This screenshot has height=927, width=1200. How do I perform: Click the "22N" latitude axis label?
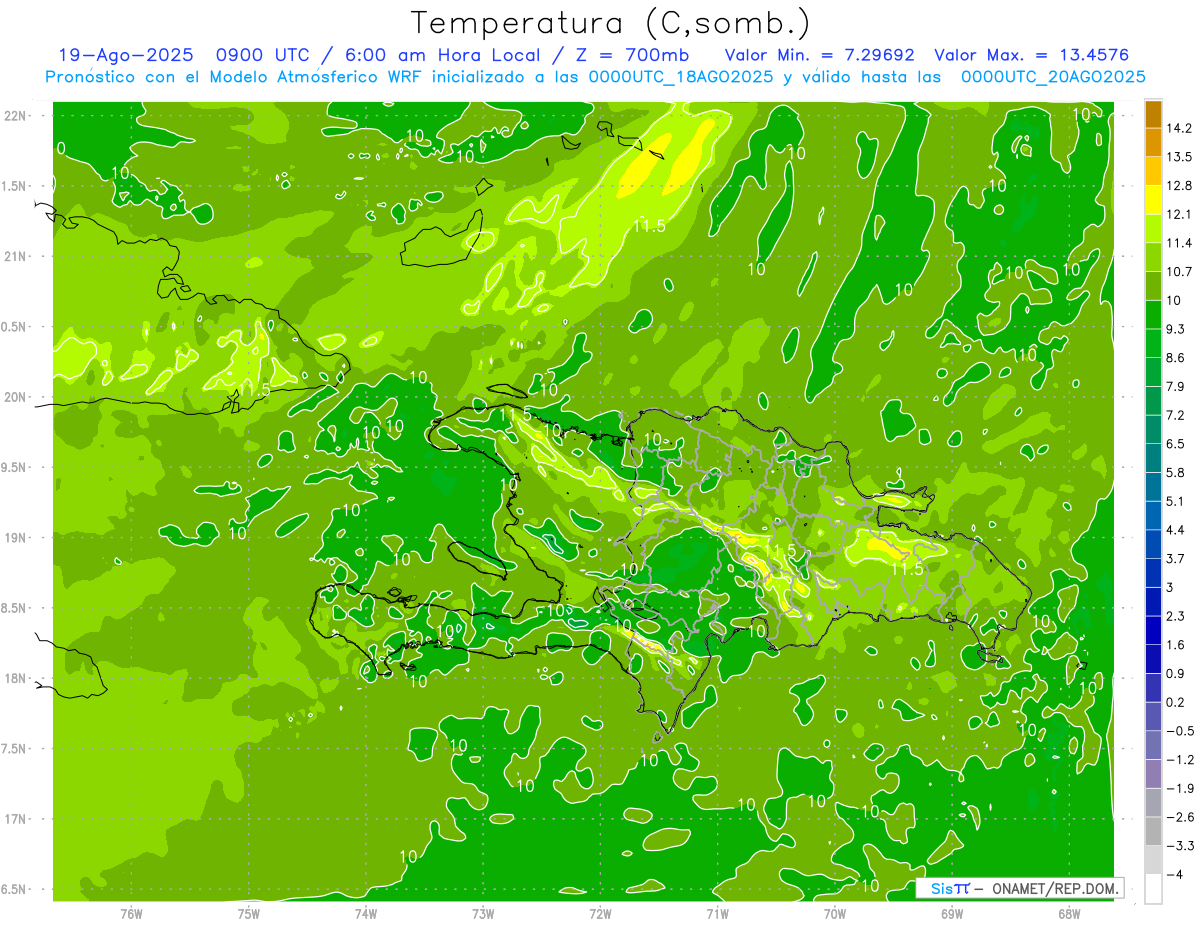[x=15, y=116]
